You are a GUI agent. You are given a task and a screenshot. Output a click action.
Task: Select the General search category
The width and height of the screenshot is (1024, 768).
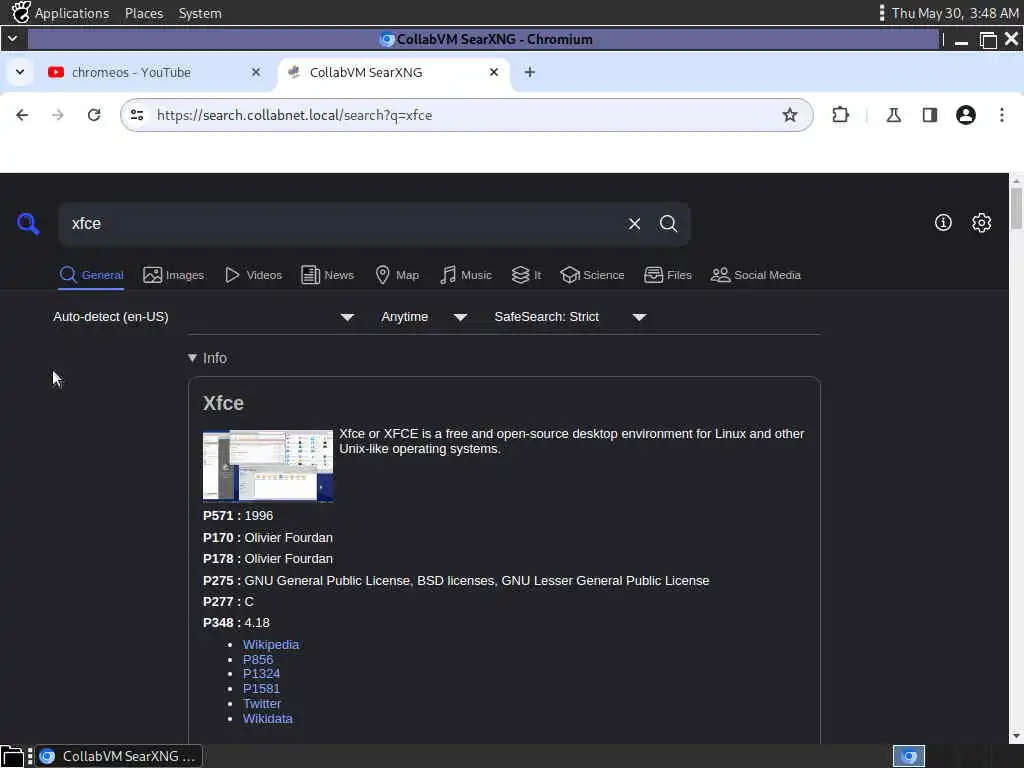[x=91, y=275]
